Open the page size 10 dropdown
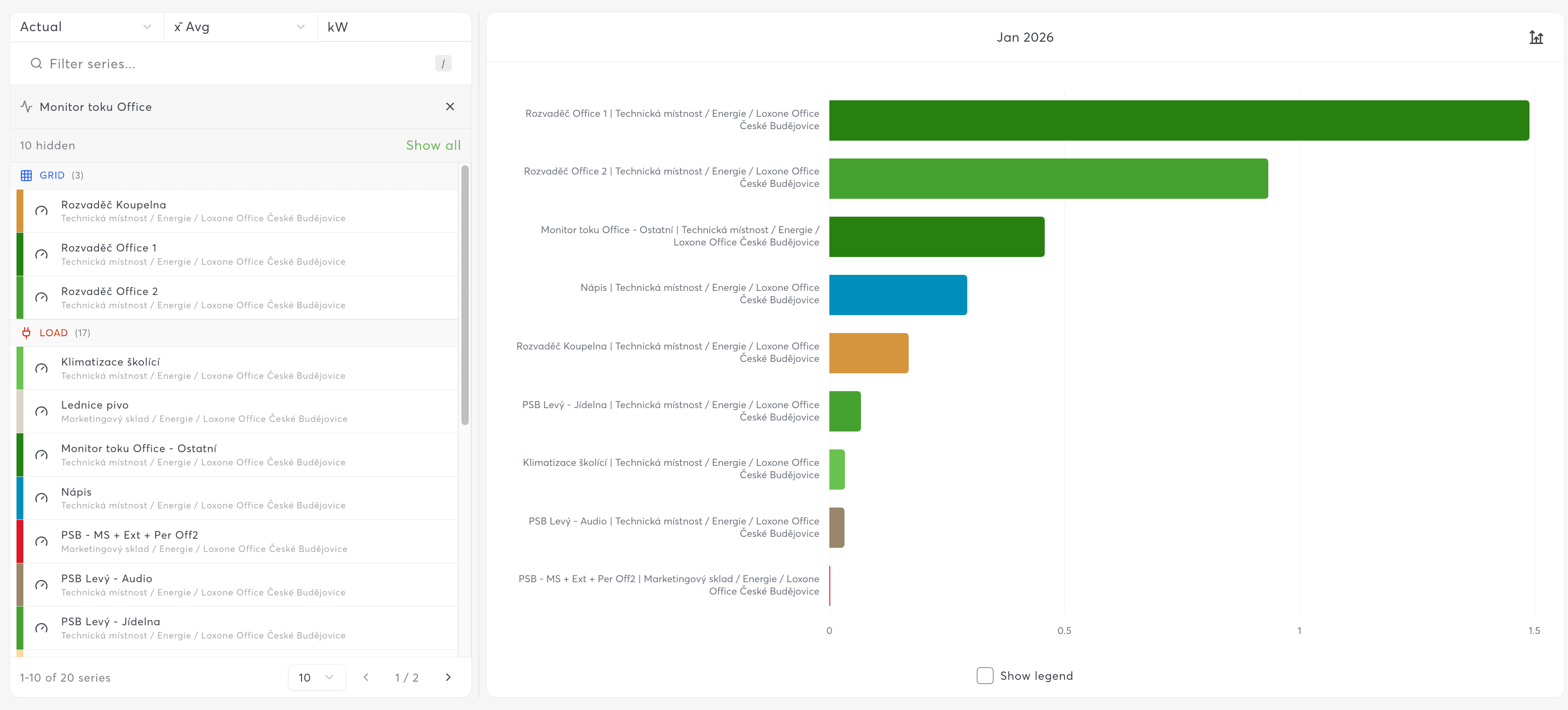1568x710 pixels. pyautogui.click(x=317, y=677)
